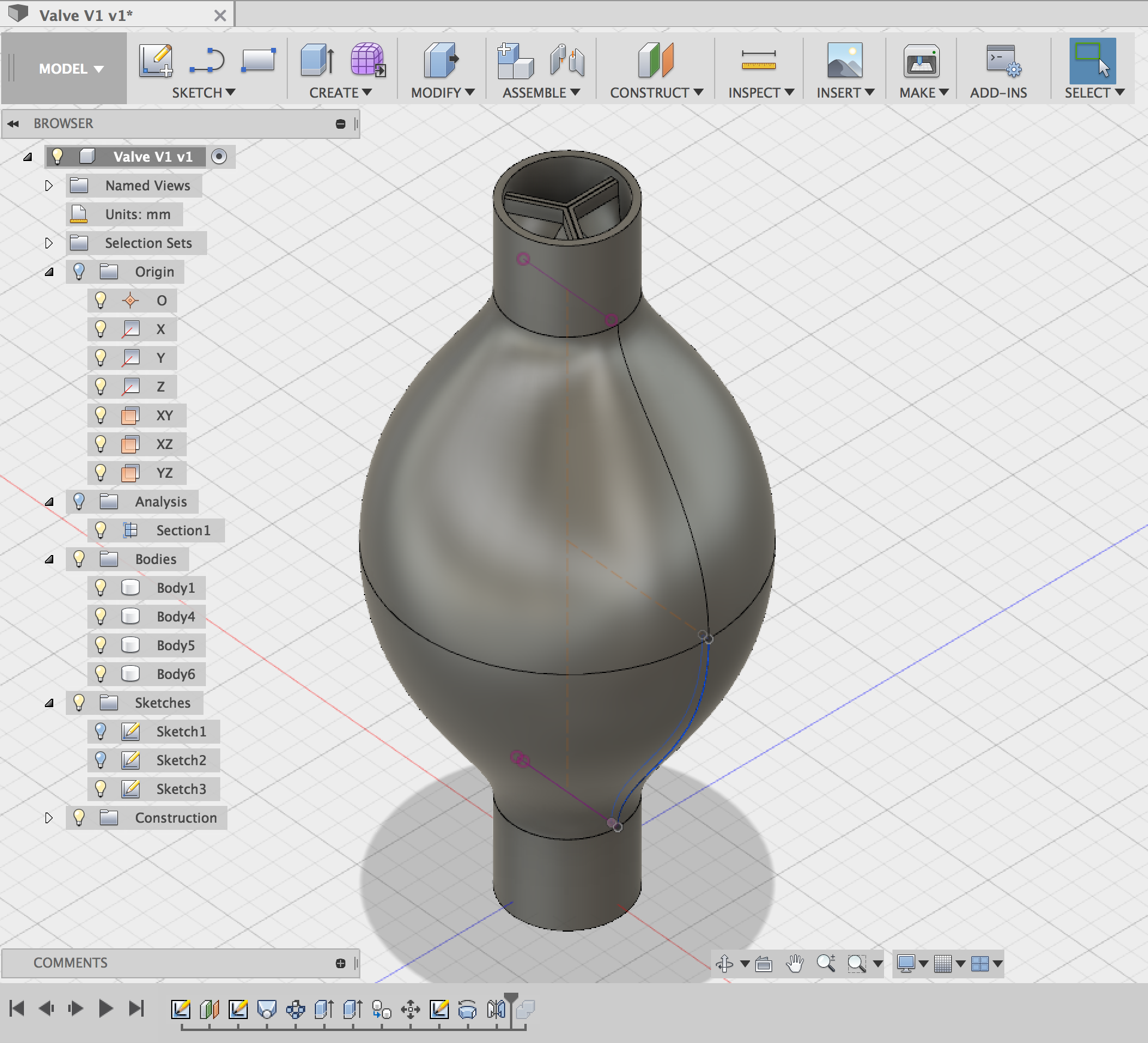Image resolution: width=1148 pixels, height=1043 pixels.
Task: Open the Orbit type dropdown arrow
Action: point(745,963)
